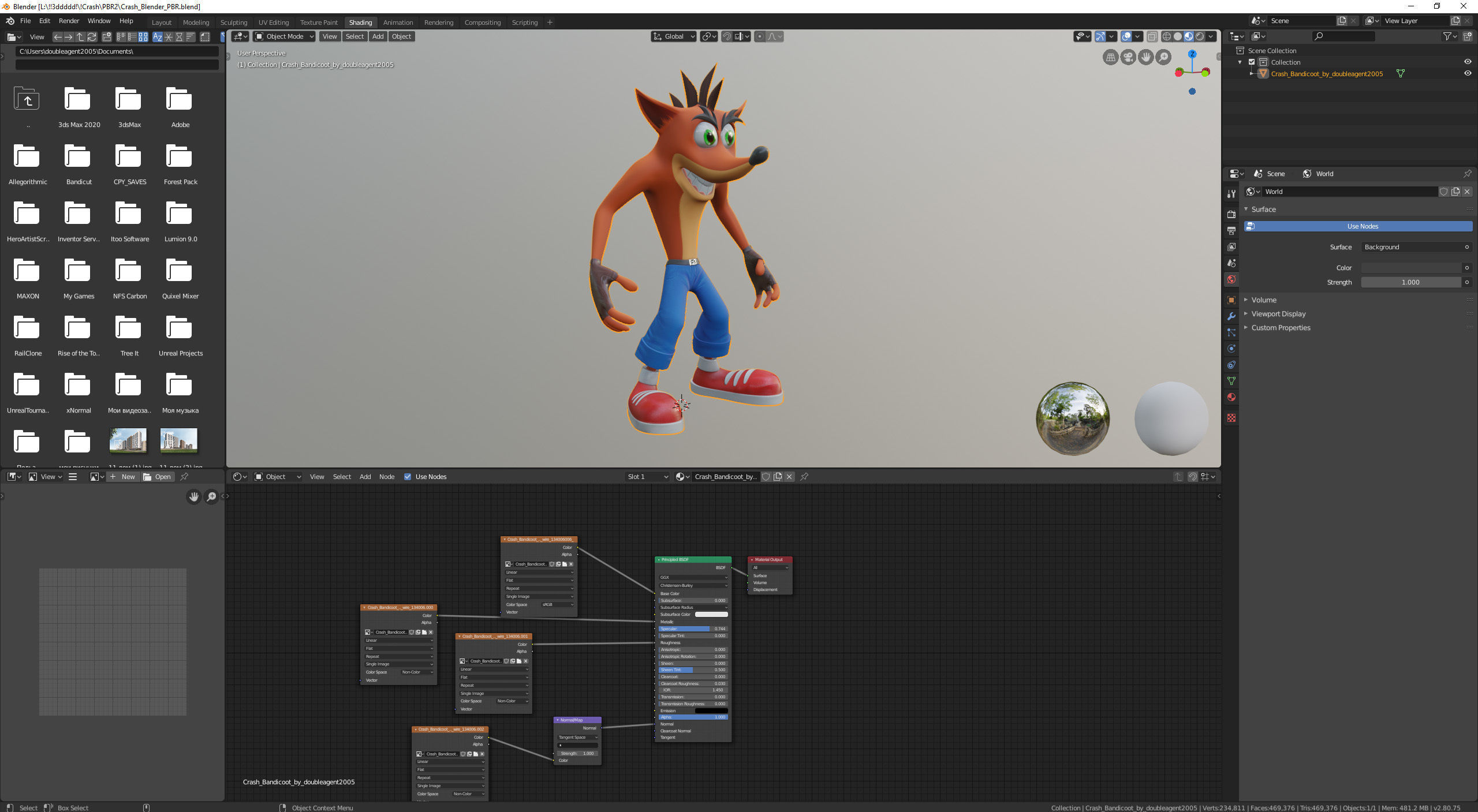This screenshot has width=1478, height=812.
Task: Switch viewport to rendered shading
Action: [x=1200, y=36]
